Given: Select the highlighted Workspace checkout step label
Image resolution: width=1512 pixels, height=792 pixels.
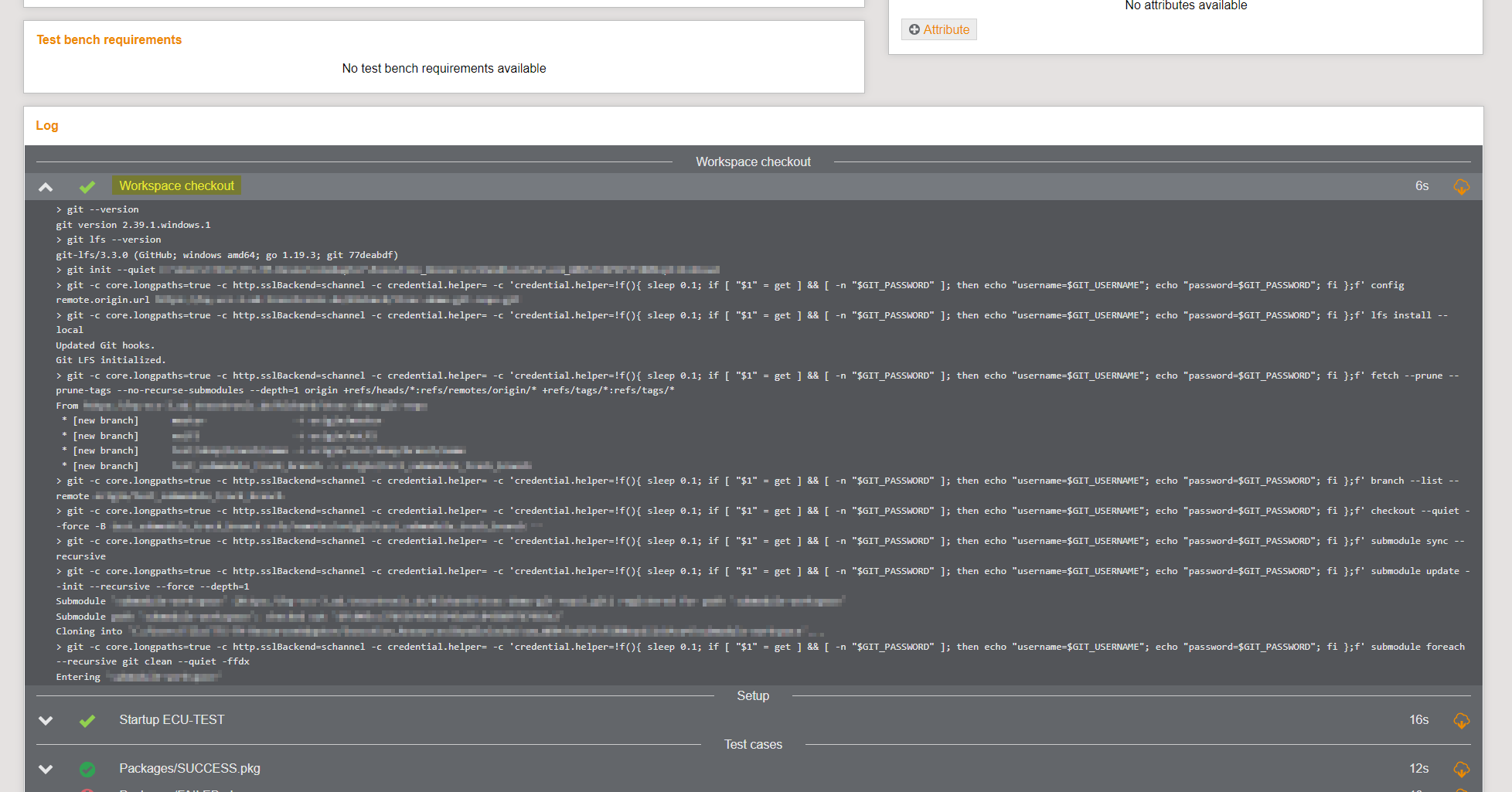Looking at the screenshot, I should (176, 186).
